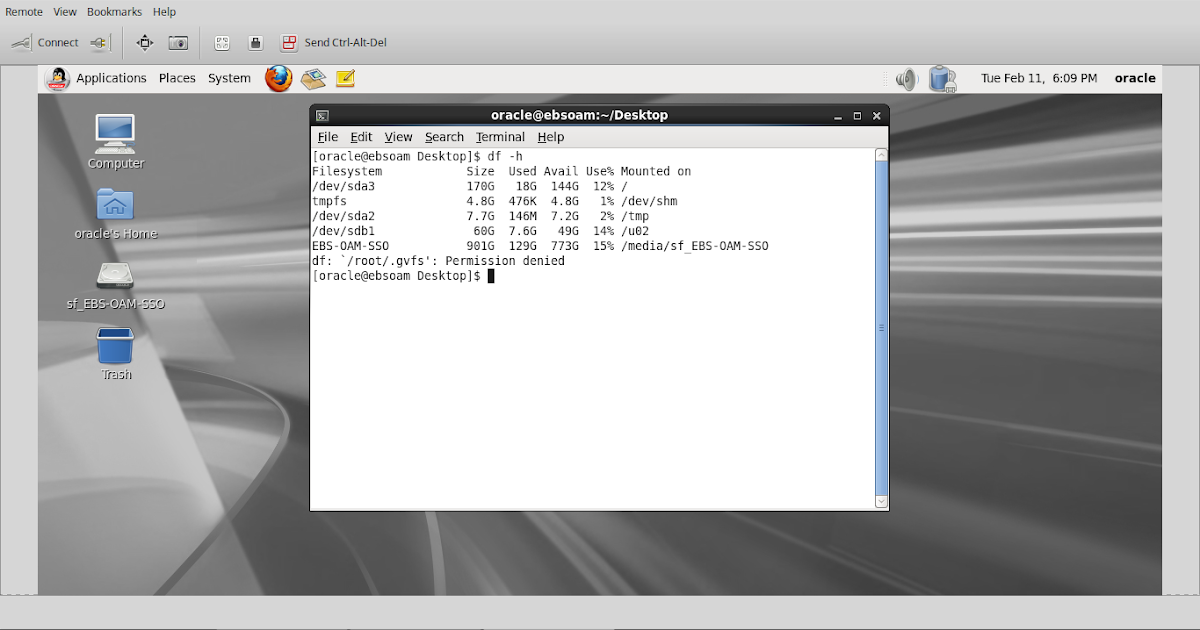The image size is (1200, 630).
Task: Open the Applications menu
Action: click(x=111, y=78)
